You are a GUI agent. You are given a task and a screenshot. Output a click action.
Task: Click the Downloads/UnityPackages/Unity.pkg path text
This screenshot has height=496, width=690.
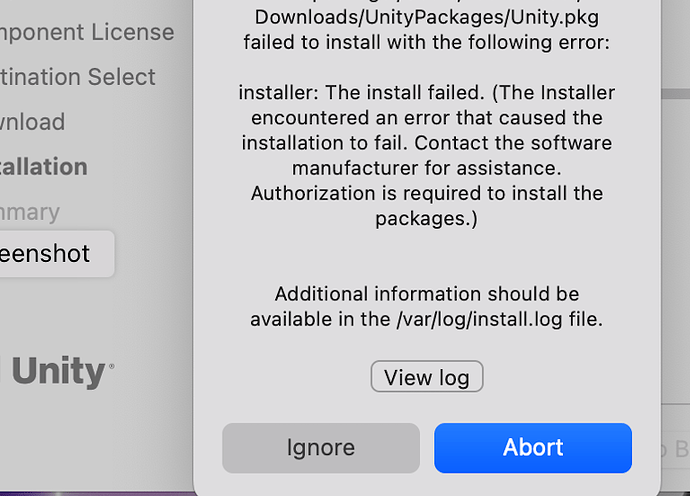(x=427, y=17)
